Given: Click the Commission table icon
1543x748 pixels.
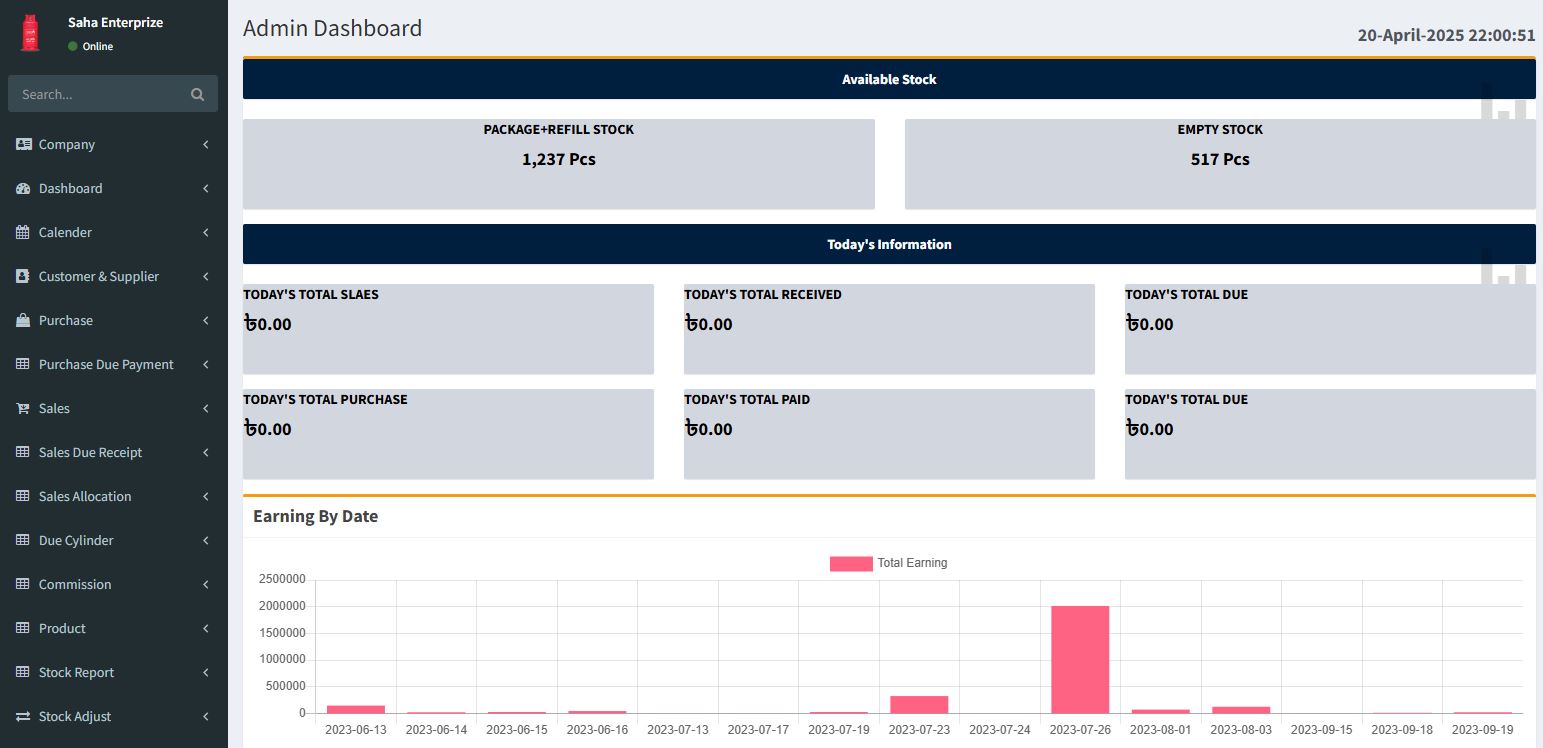Looking at the screenshot, I should pyautogui.click(x=23, y=584).
